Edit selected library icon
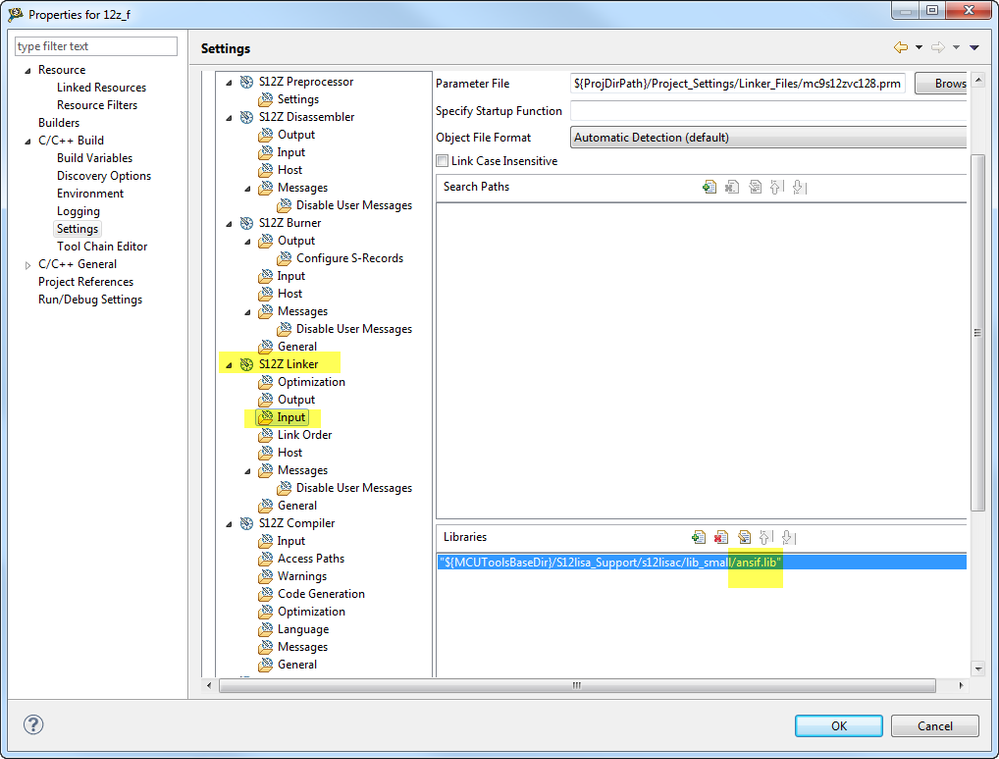The image size is (999, 759). (744, 537)
